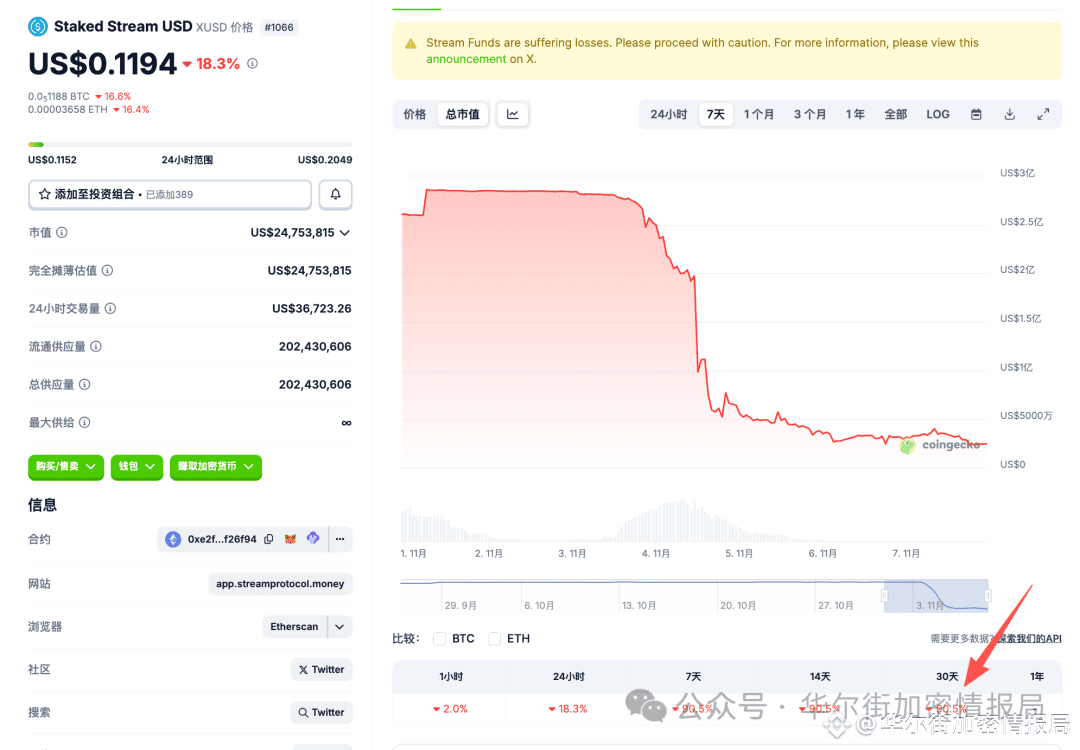Expand the chart to fullscreen
This screenshot has height=750, width=1080.
point(1044,114)
